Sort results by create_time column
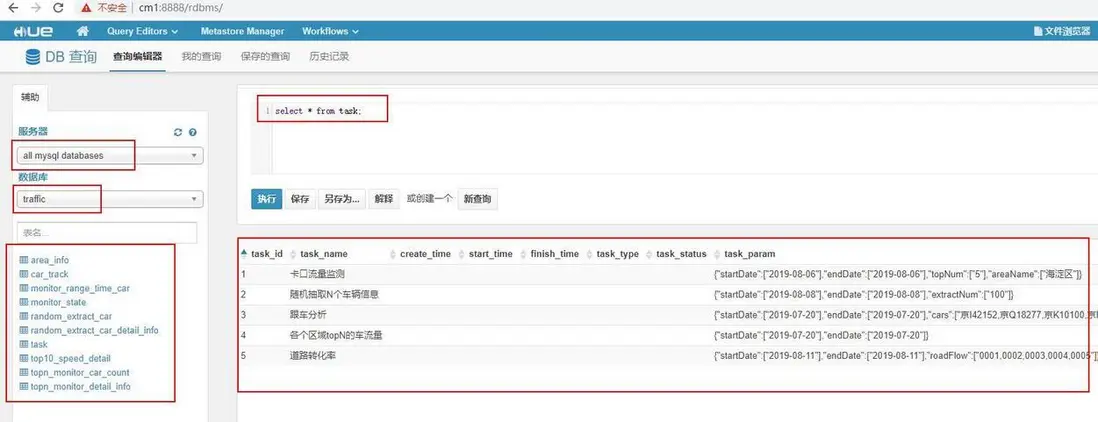This screenshot has width=1098, height=422. point(425,254)
